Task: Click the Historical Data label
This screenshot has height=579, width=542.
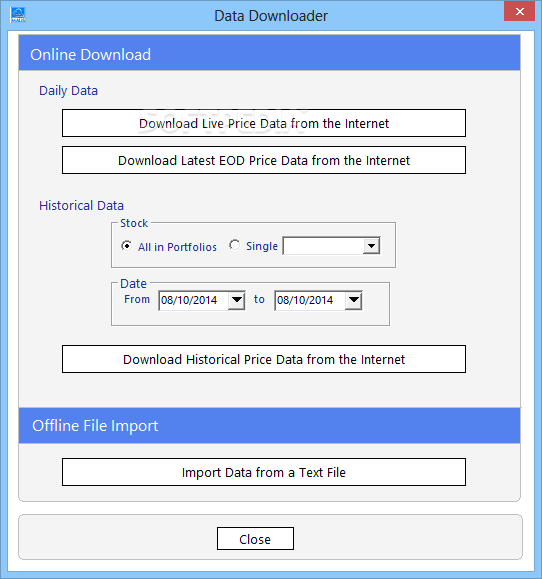Action: point(81,206)
